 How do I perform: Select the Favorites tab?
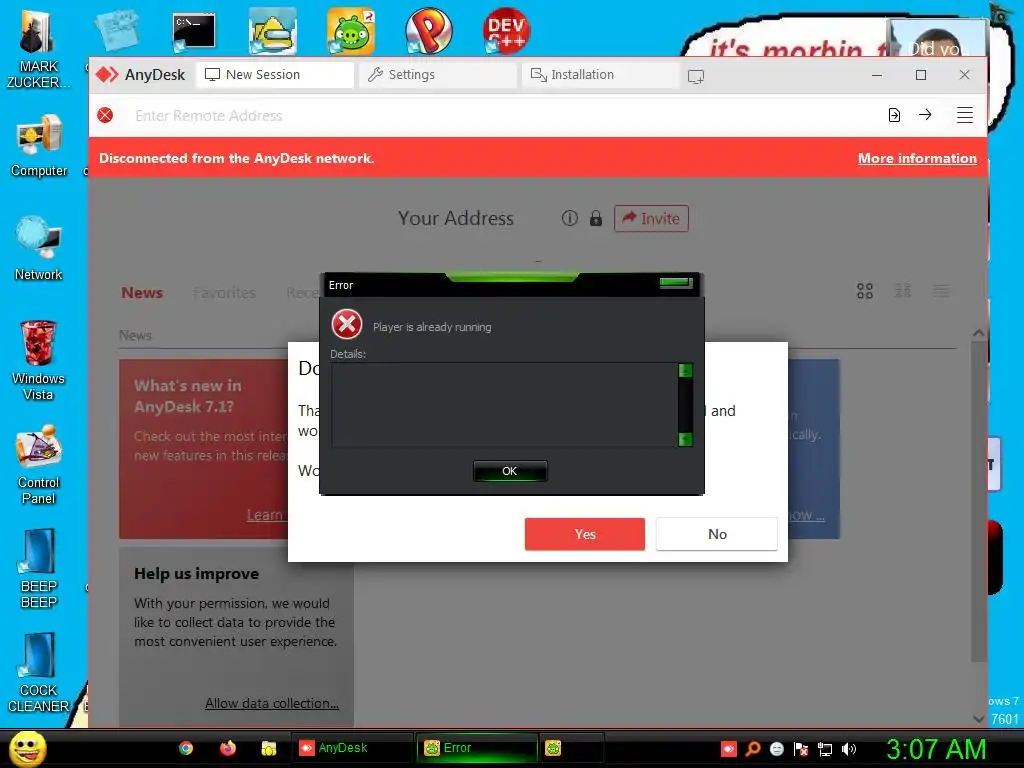coord(224,293)
